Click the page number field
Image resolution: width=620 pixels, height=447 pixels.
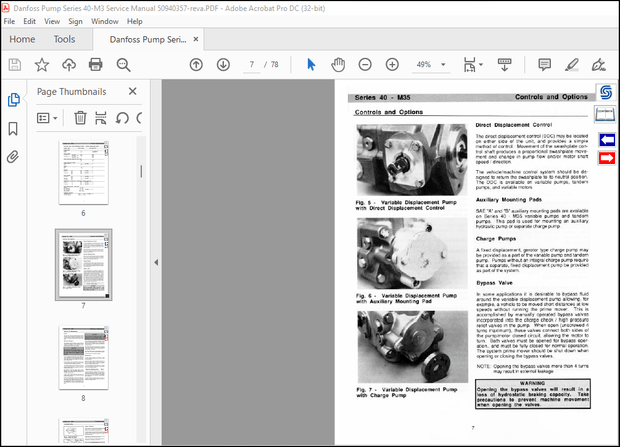click(251, 64)
